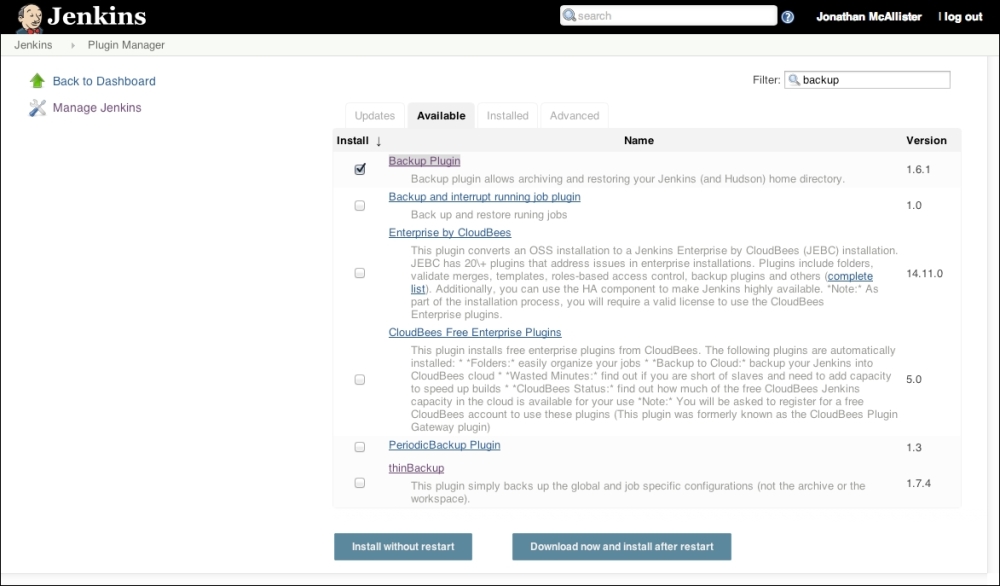
Task: Focus the top search field
Action: point(668,16)
